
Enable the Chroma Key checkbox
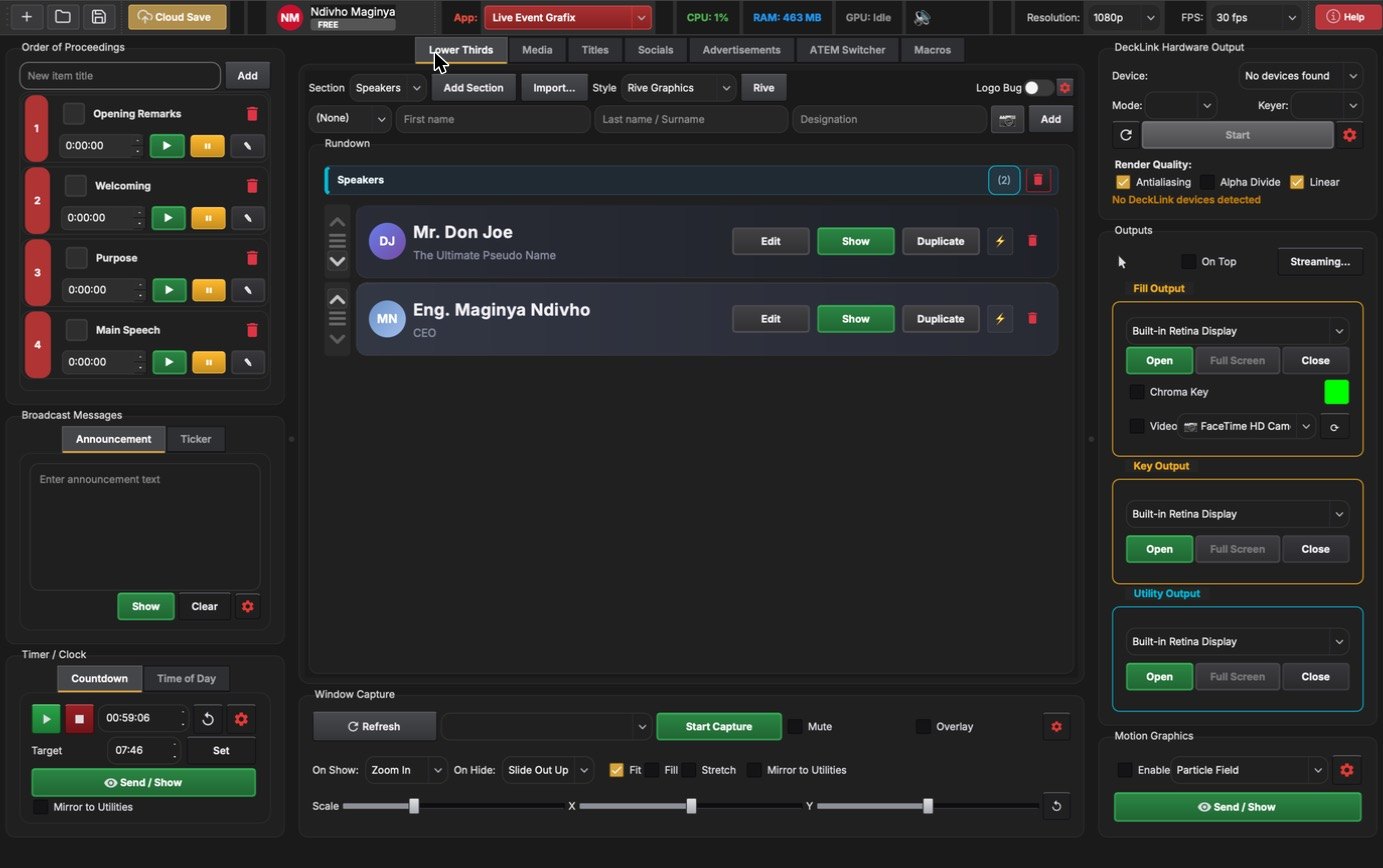tap(1137, 392)
